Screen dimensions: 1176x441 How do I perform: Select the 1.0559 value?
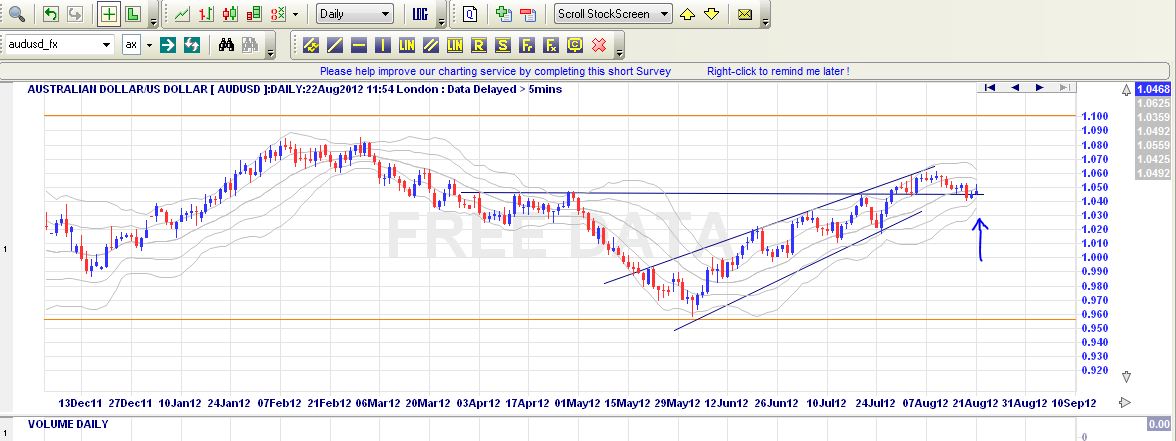coord(1154,146)
